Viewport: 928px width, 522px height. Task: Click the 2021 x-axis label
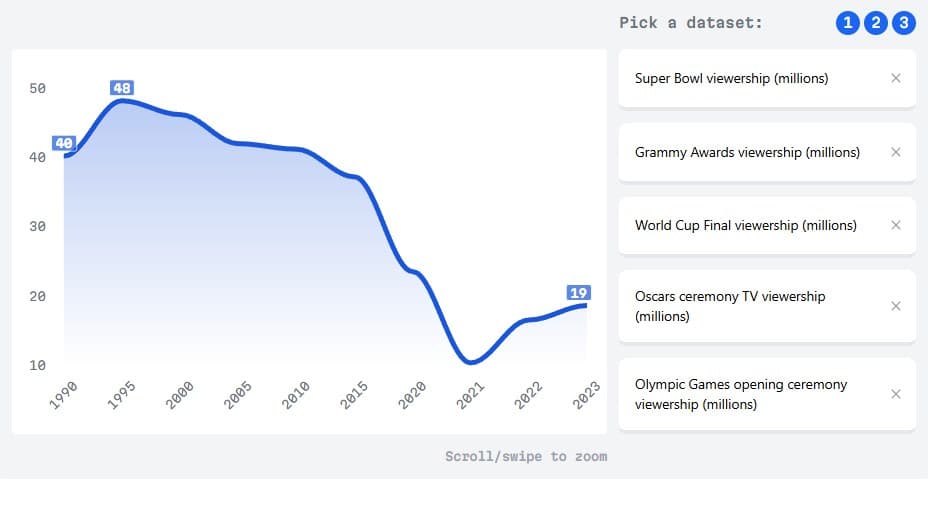(x=471, y=396)
